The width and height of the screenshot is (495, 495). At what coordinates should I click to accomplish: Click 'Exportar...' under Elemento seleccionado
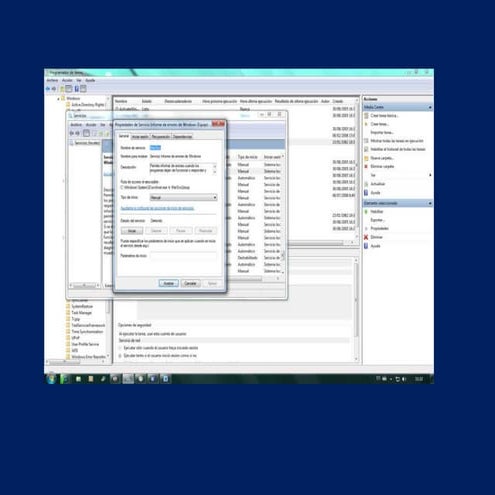377,220
